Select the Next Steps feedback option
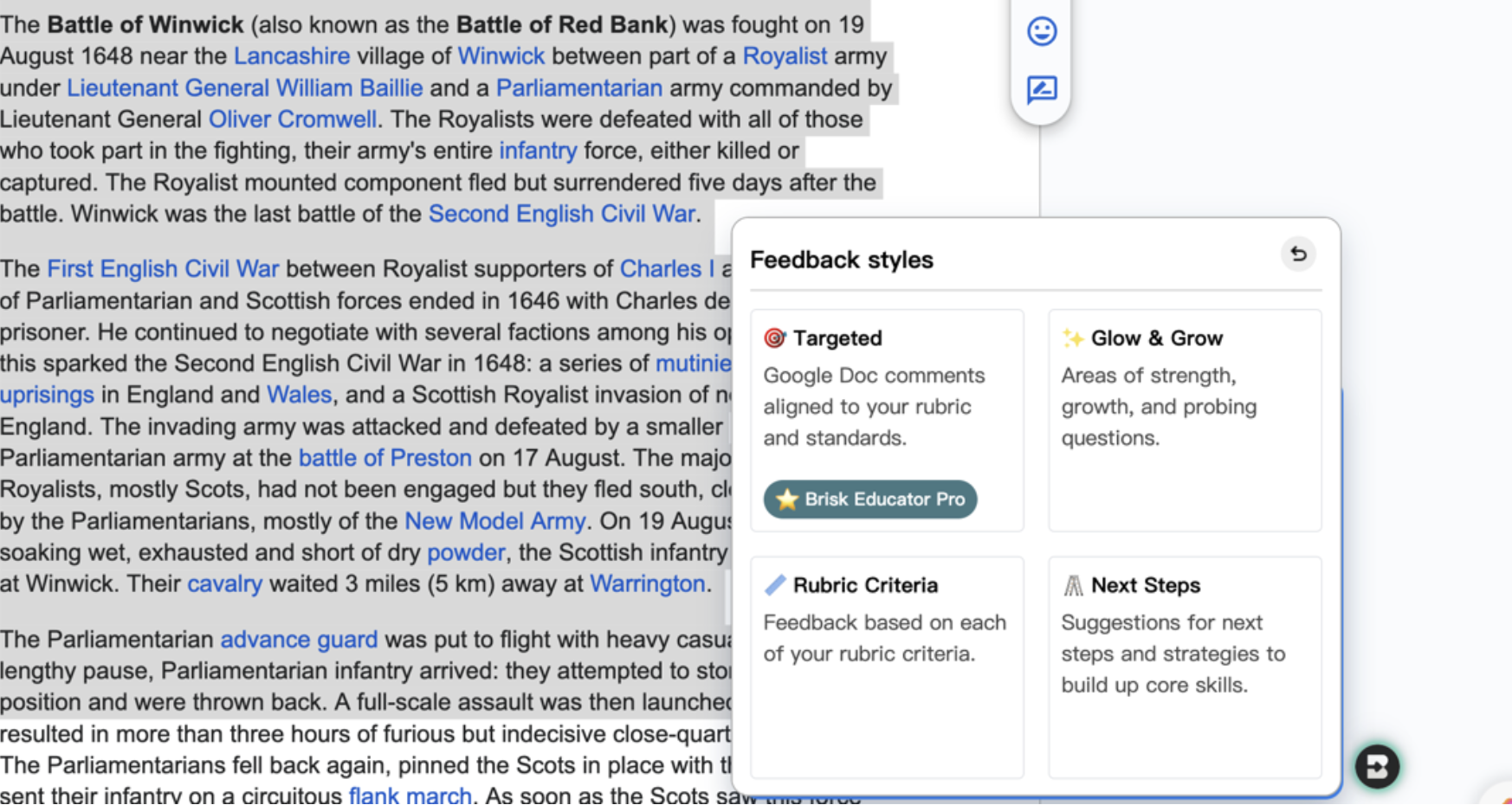The height and width of the screenshot is (805, 1512). pyautogui.click(x=1186, y=667)
